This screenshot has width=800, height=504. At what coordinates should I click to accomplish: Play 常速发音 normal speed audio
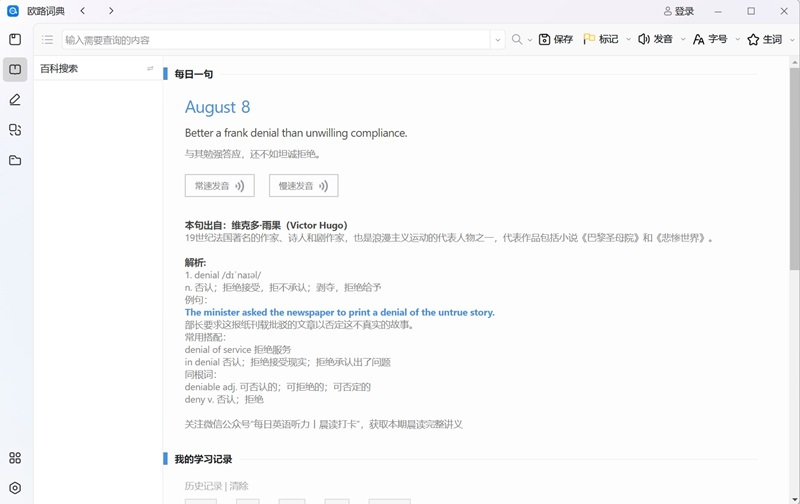(x=219, y=186)
